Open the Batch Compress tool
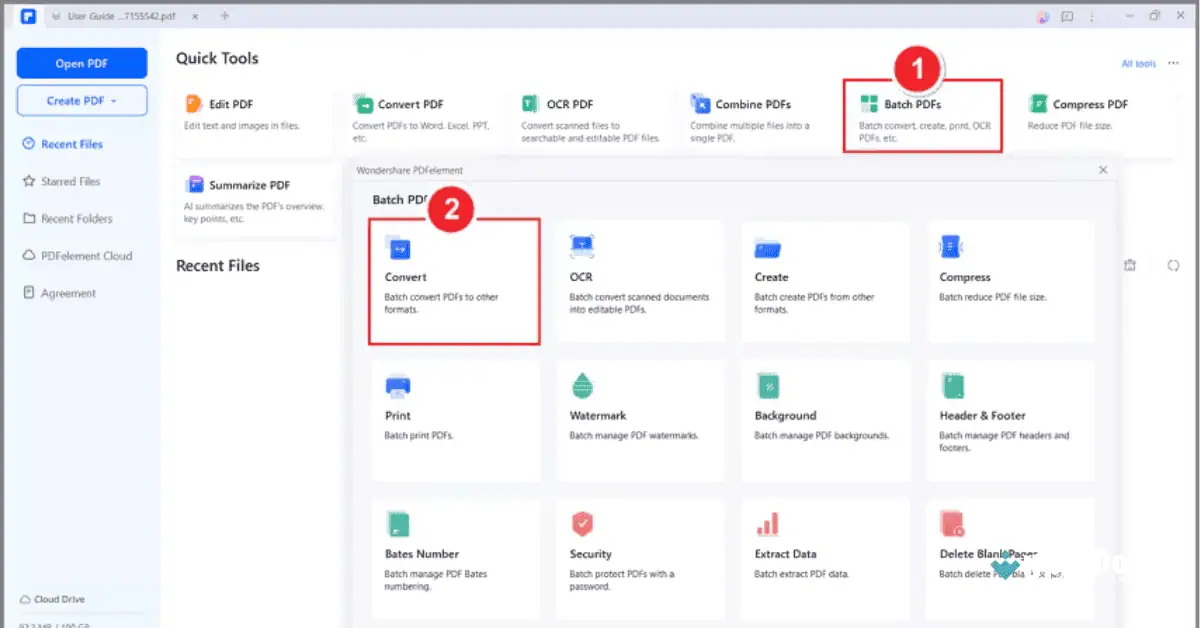This screenshot has height=628, width=1200. click(x=1010, y=280)
